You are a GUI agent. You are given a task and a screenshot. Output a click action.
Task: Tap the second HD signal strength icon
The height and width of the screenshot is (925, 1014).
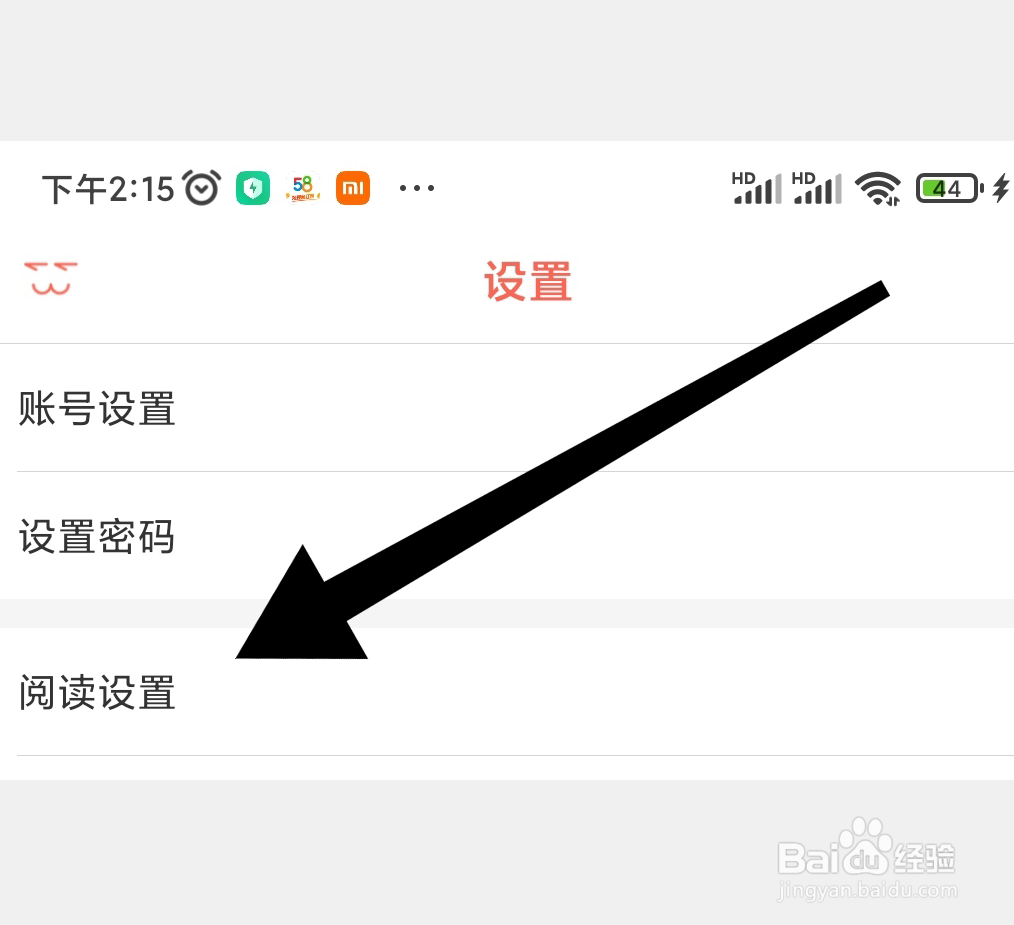pyautogui.click(x=816, y=188)
